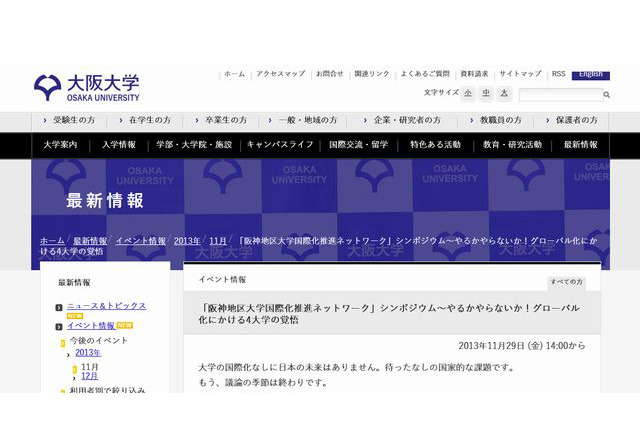The height and width of the screenshot is (426, 640).
Task: Open ニュース&トピックス sidebar link
Action: [x=106, y=306]
